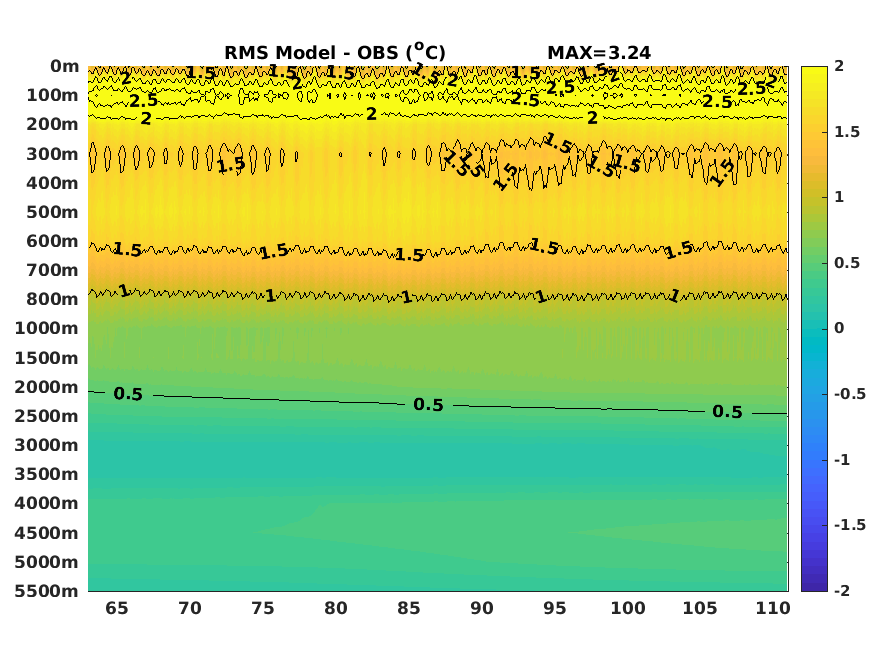875x656 pixels.
Task: Click the '800m' depth axis label
Action: (x=52, y=300)
